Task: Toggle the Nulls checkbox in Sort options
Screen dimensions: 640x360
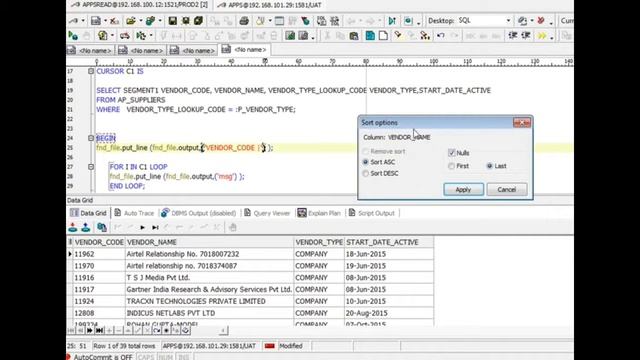Action: pyautogui.click(x=451, y=153)
